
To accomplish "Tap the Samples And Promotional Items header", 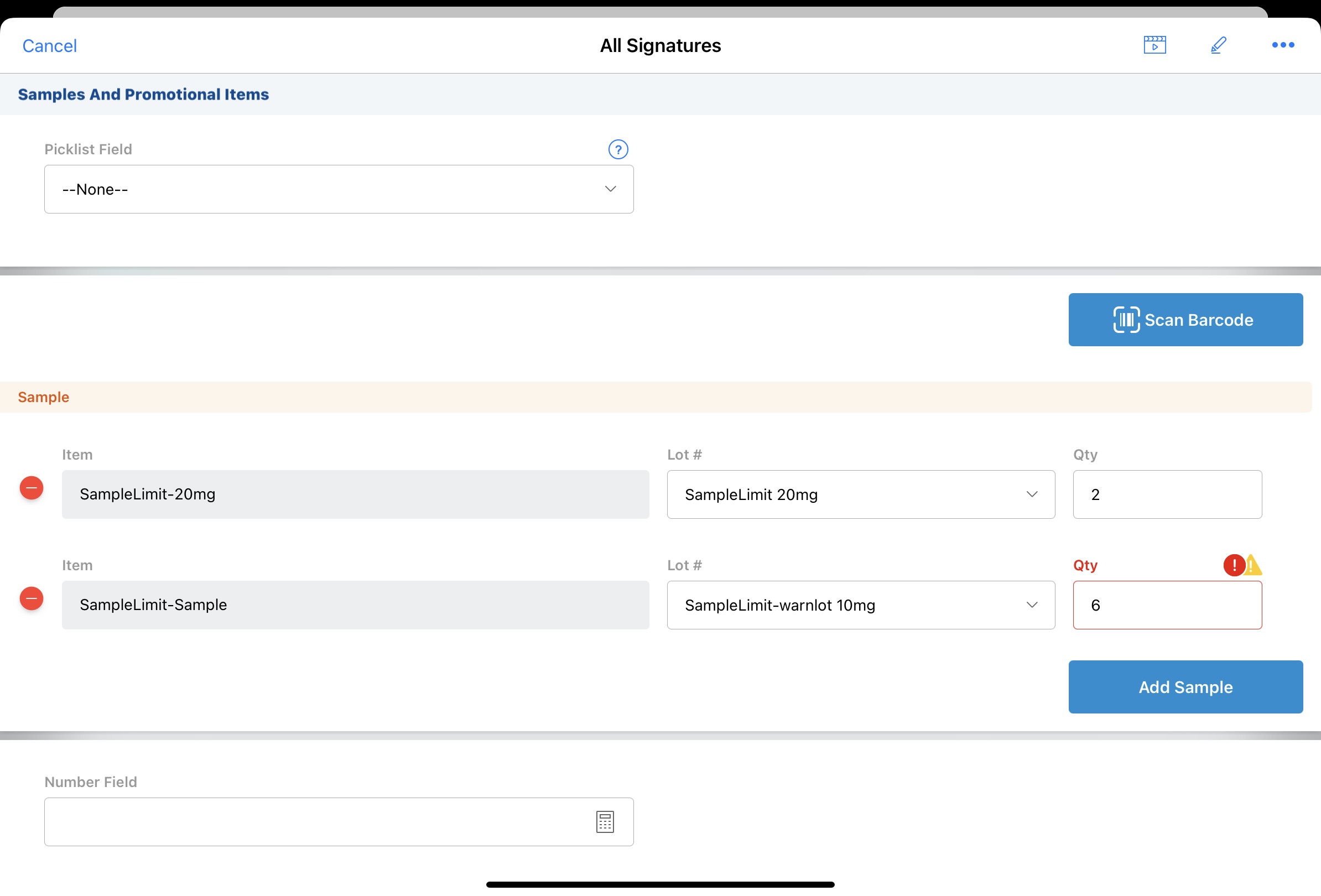I will pos(143,95).
